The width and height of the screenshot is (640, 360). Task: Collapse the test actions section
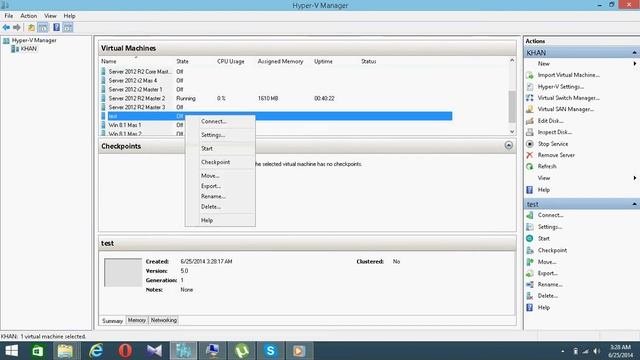[x=634, y=204]
